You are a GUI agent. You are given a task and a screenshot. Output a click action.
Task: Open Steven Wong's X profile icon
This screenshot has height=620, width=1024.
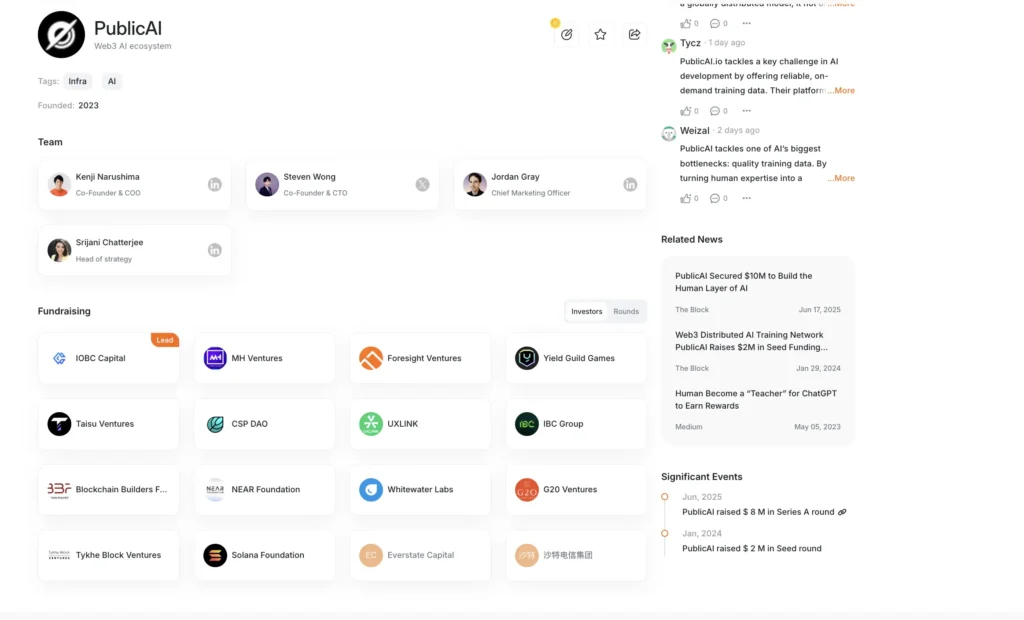[423, 184]
